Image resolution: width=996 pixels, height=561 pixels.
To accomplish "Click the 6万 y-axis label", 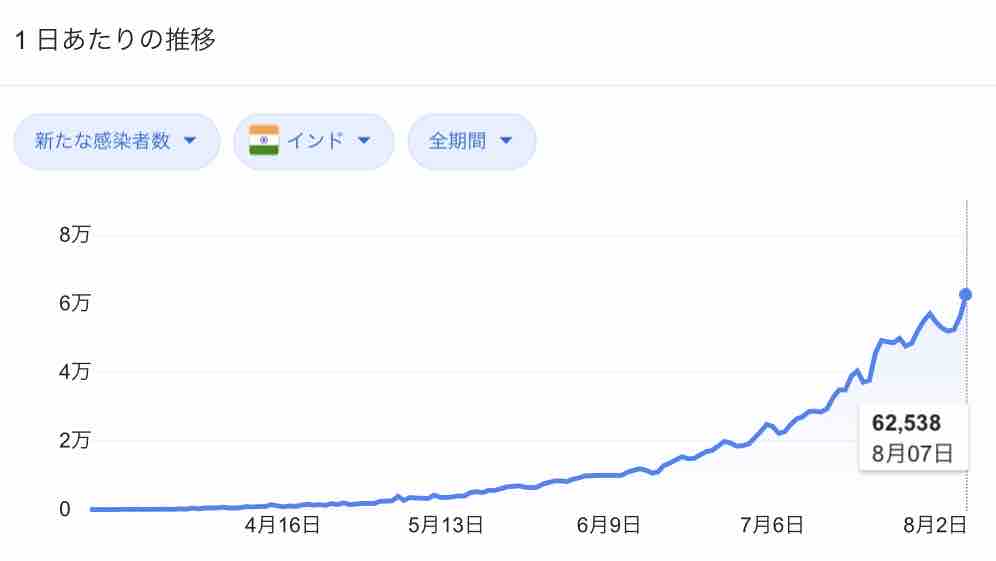I will point(75,303).
